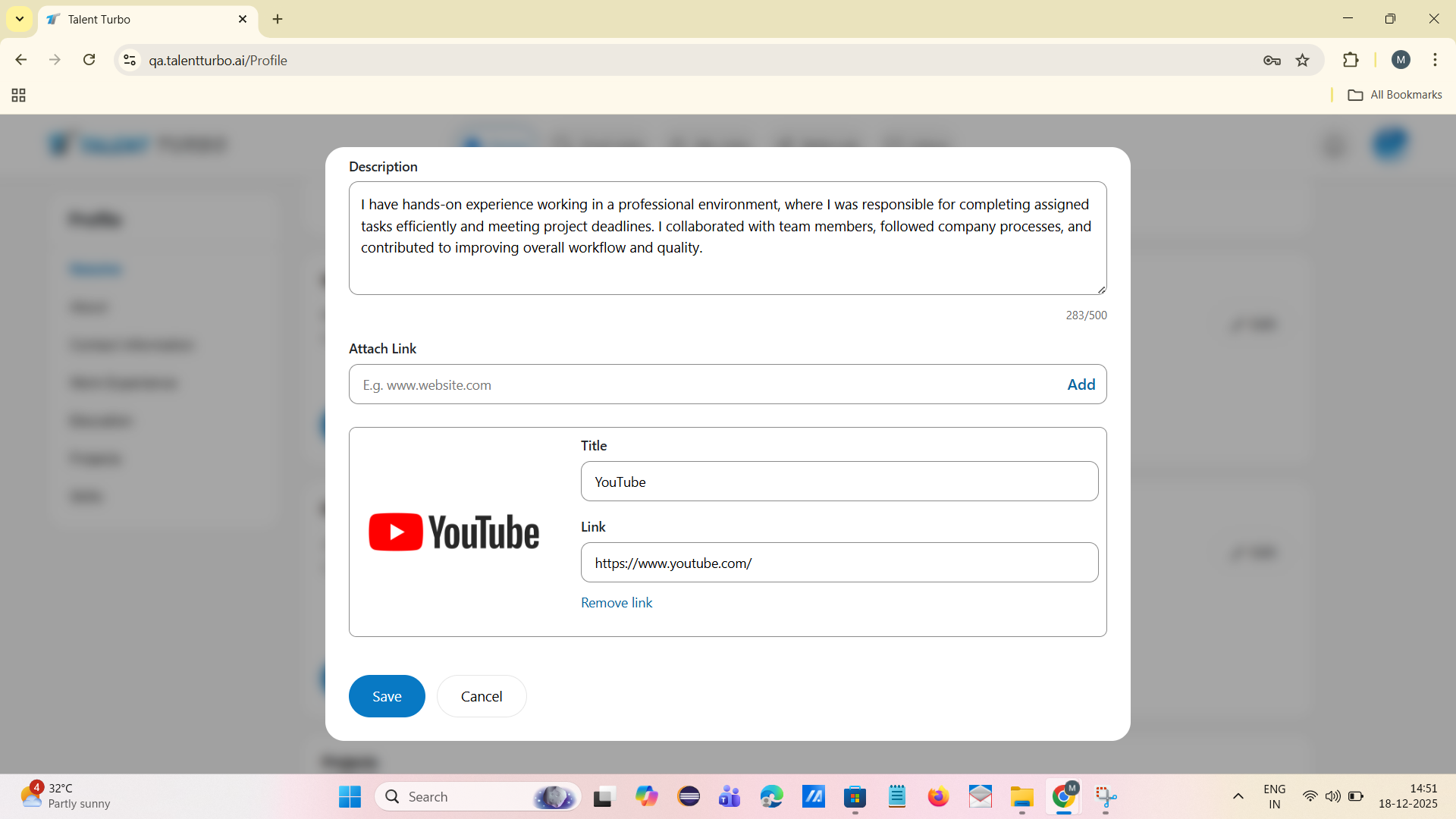Open the weather widget showing 32°C
This screenshot has width=1456, height=819.
pyautogui.click(x=65, y=796)
